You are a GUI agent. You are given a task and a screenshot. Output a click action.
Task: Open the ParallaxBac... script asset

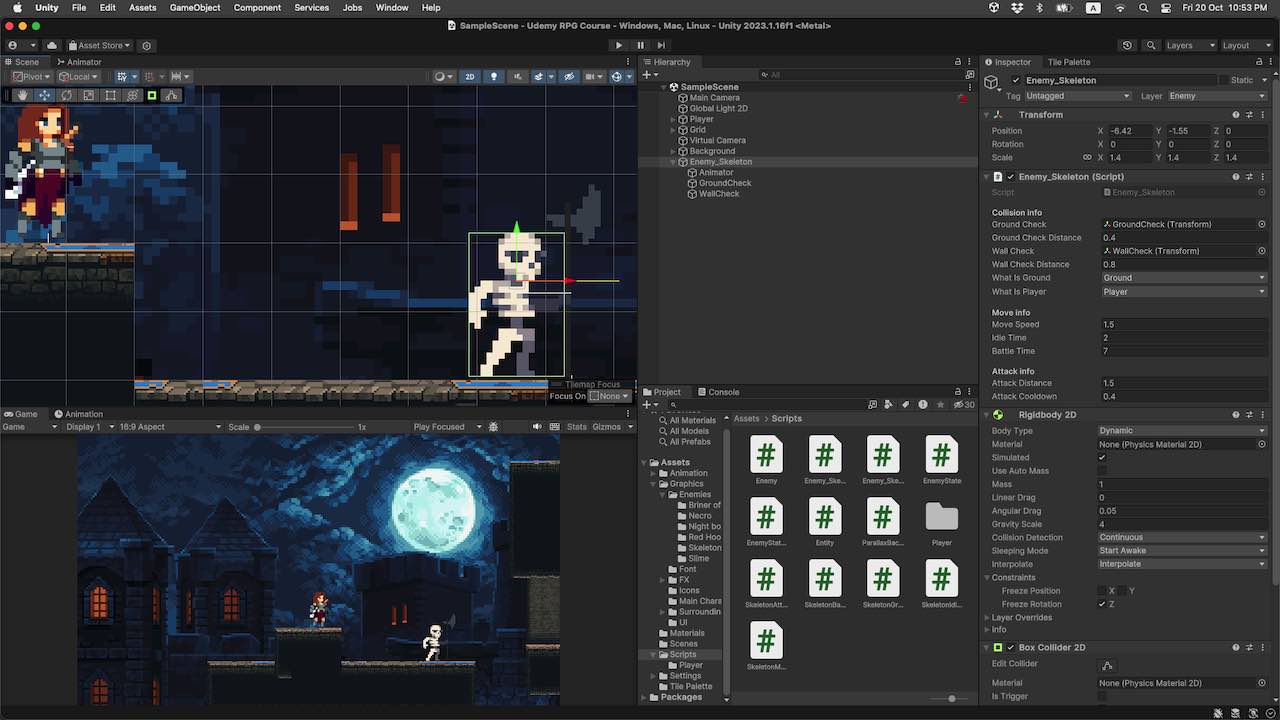click(882, 523)
